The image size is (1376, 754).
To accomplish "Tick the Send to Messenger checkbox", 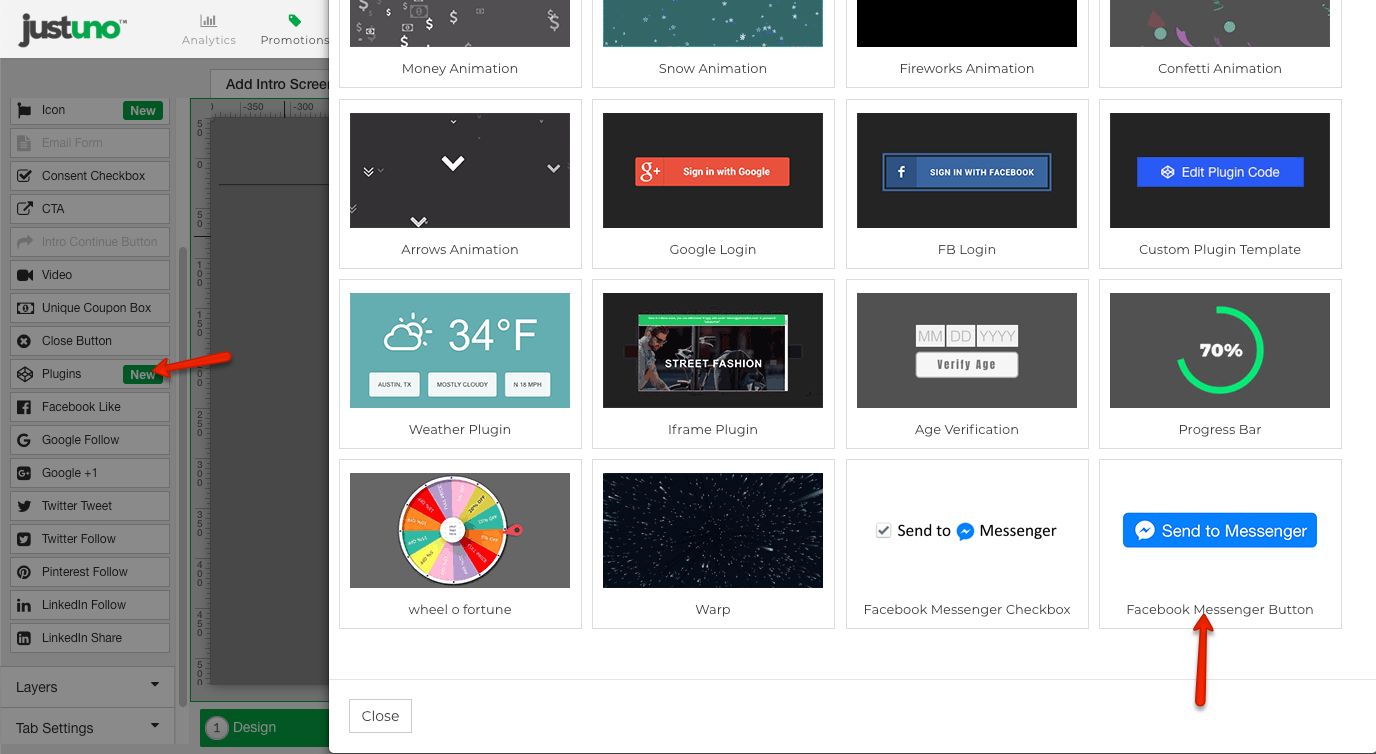I will coord(883,531).
